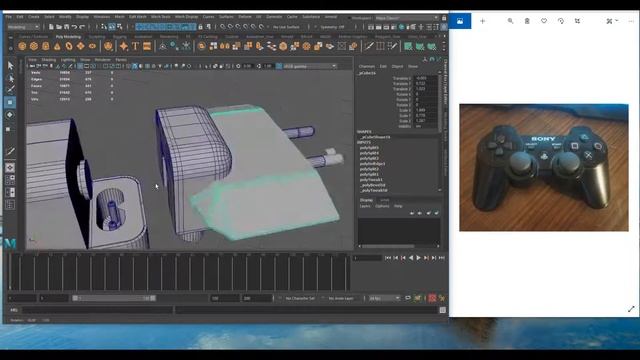This screenshot has width=640, height=360.
Task: Activate the Move tool in toolbox
Action: click(10, 102)
